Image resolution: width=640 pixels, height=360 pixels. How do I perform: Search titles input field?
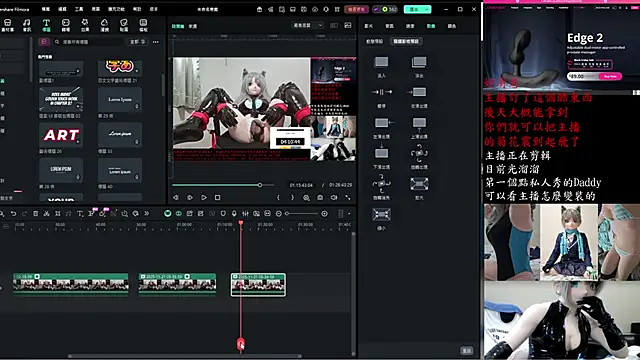pos(89,42)
